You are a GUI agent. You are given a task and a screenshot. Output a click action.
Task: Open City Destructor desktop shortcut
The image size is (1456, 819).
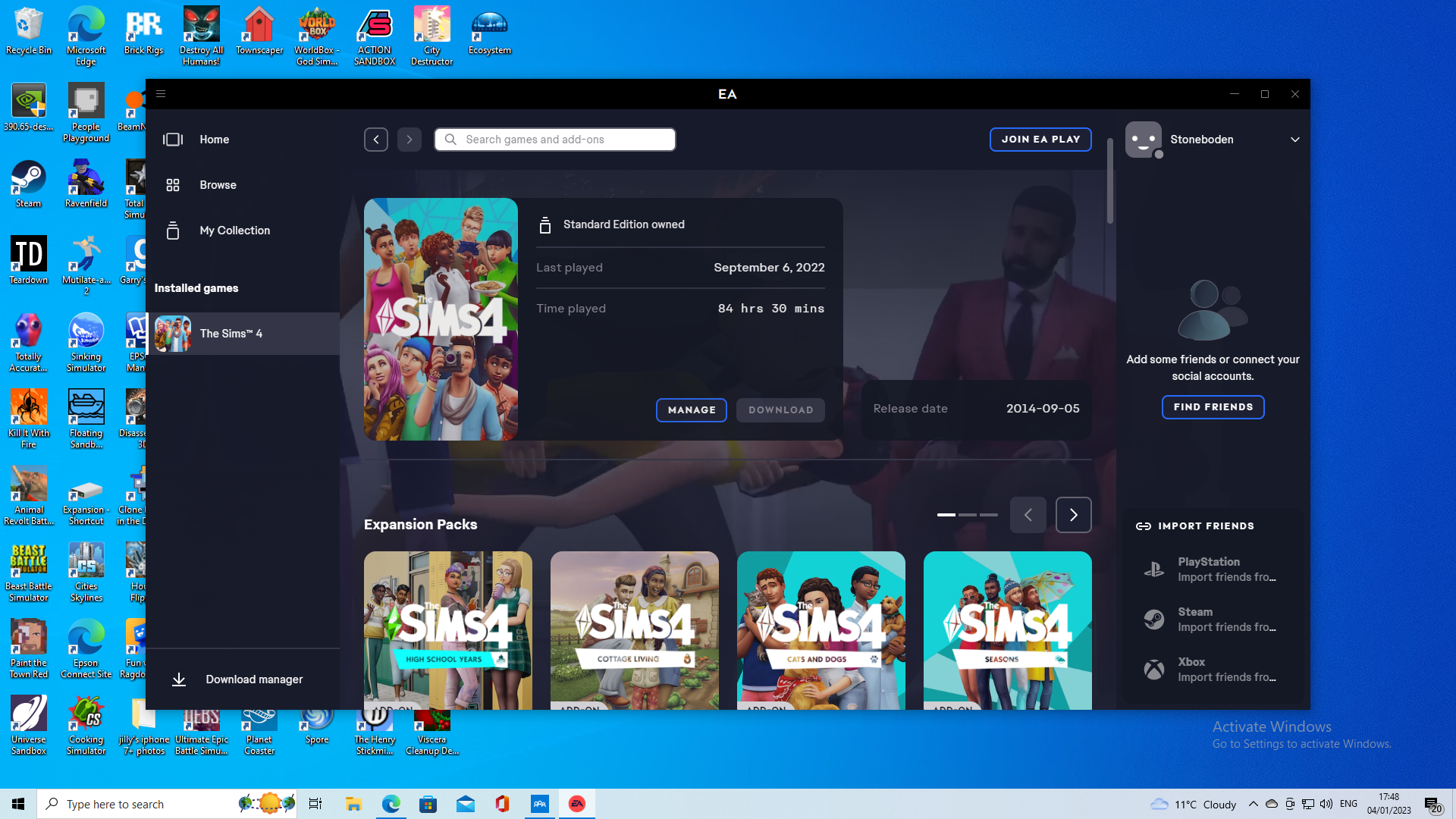[x=432, y=36]
